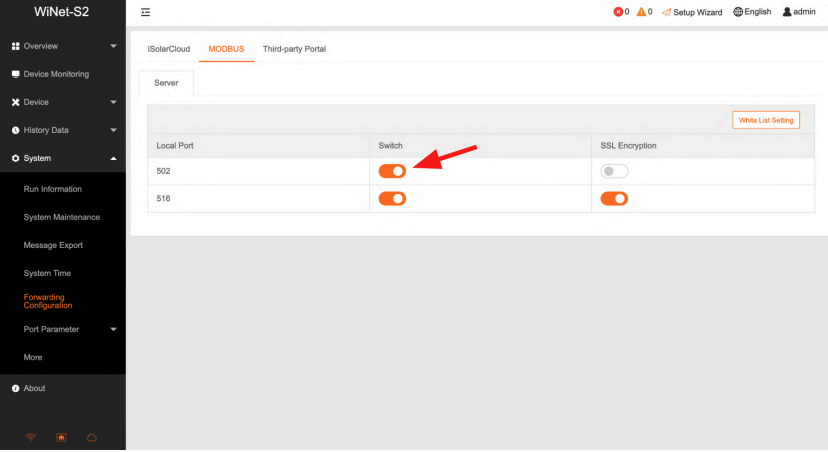Expand the Port Parameter submenu

pyautogui.click(x=113, y=329)
